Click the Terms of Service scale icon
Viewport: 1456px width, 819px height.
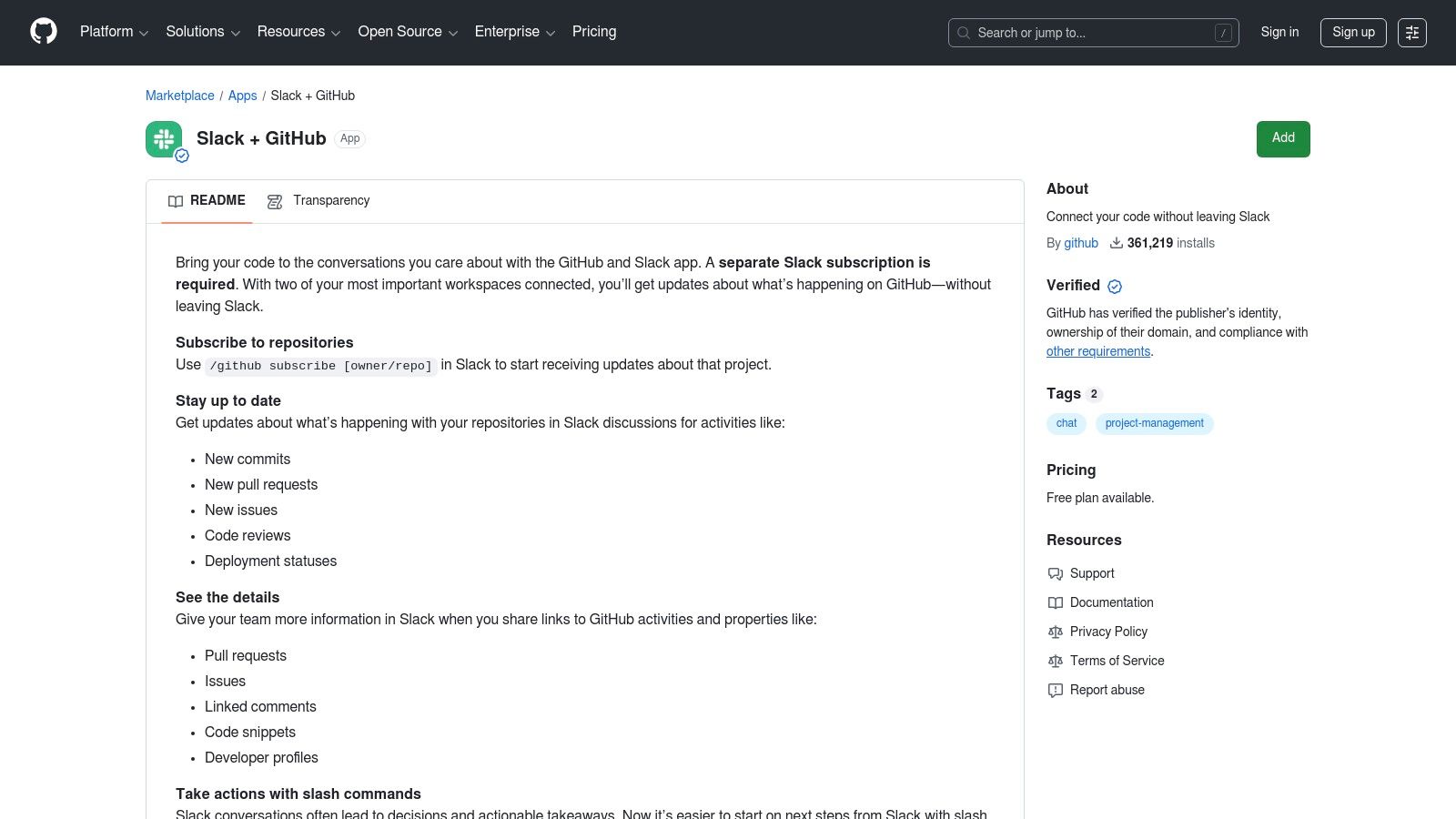(1056, 662)
